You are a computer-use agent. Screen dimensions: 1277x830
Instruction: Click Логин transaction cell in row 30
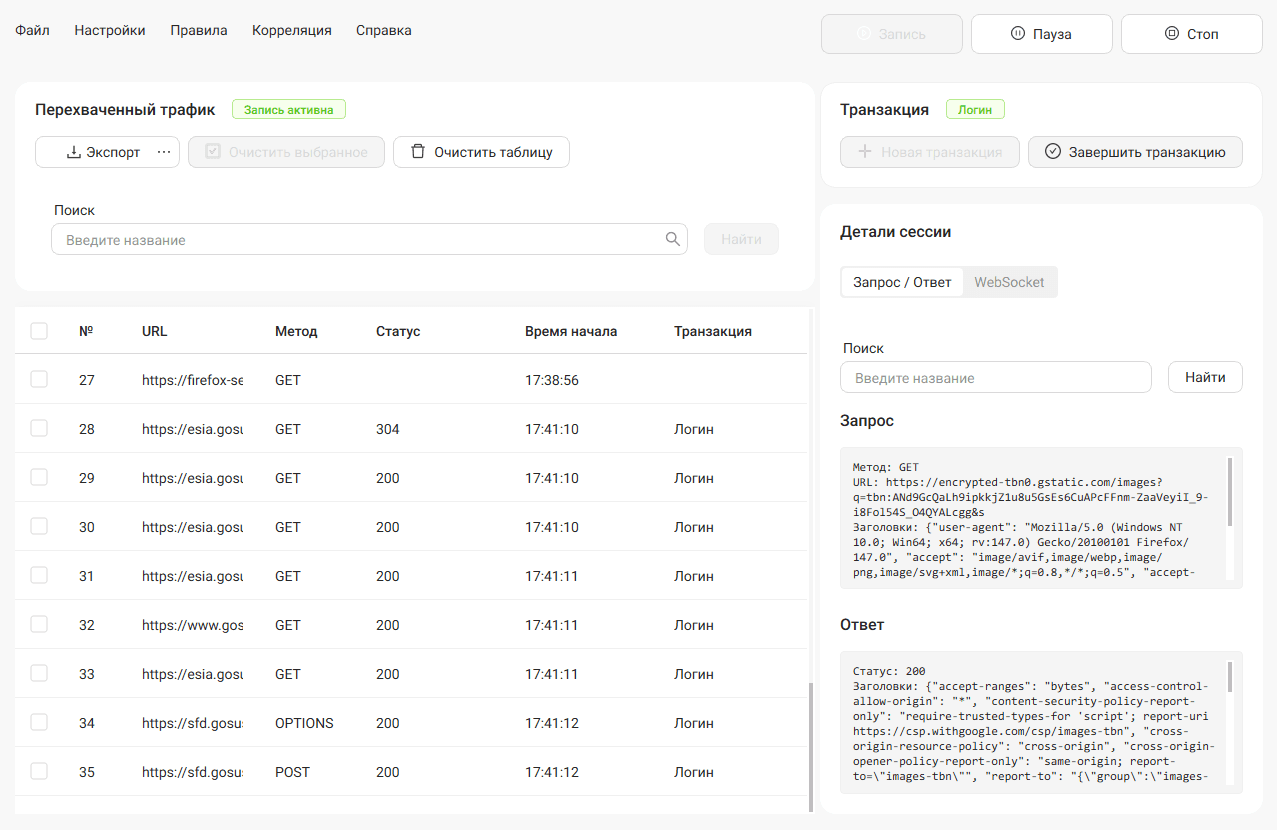point(694,527)
